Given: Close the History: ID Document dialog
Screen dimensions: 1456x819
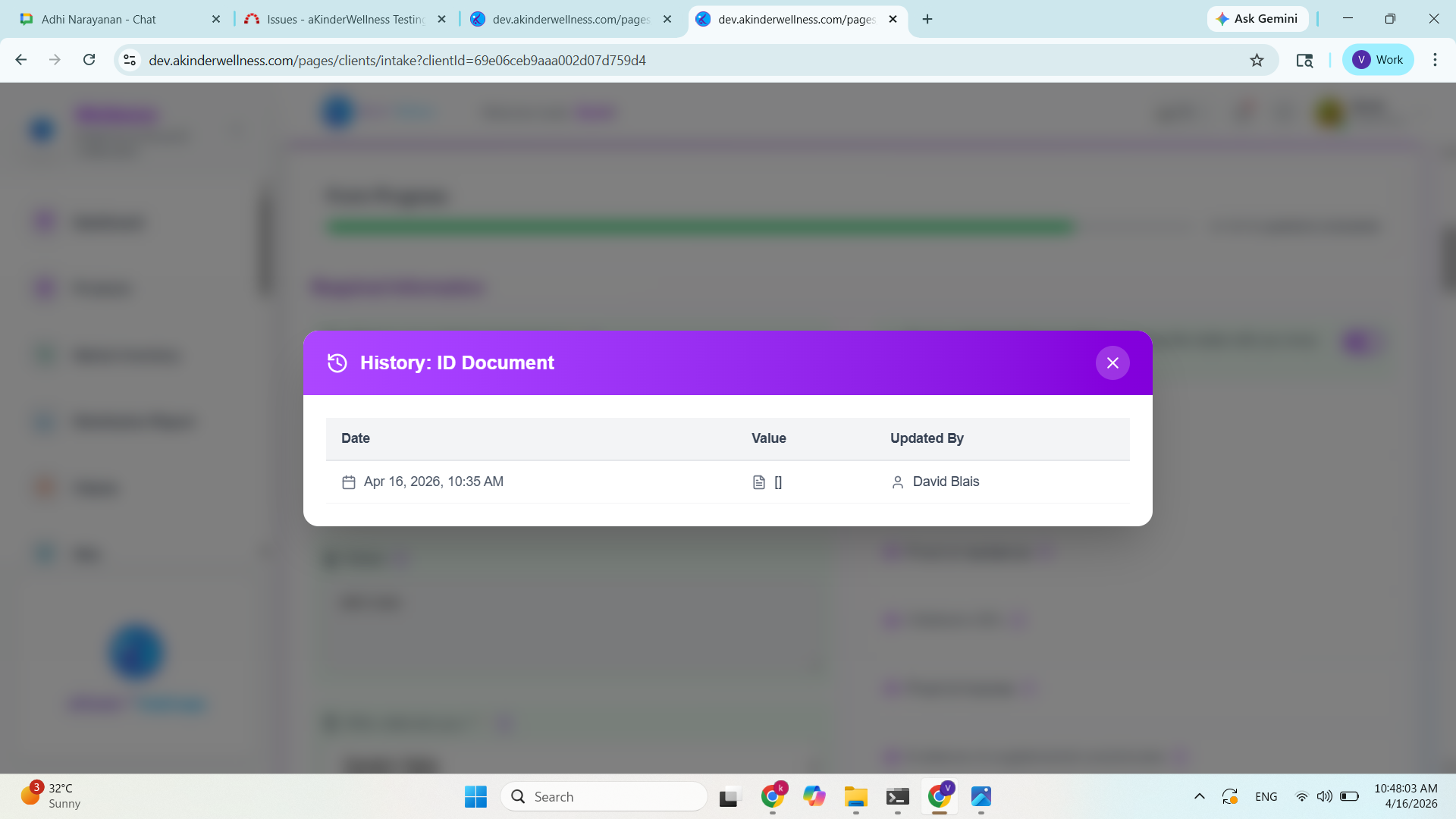Looking at the screenshot, I should pos(1112,363).
